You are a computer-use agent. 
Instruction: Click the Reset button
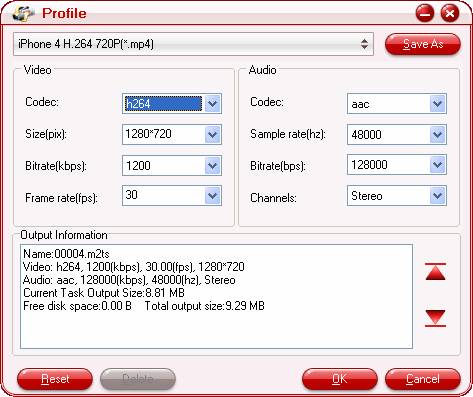pos(55,379)
